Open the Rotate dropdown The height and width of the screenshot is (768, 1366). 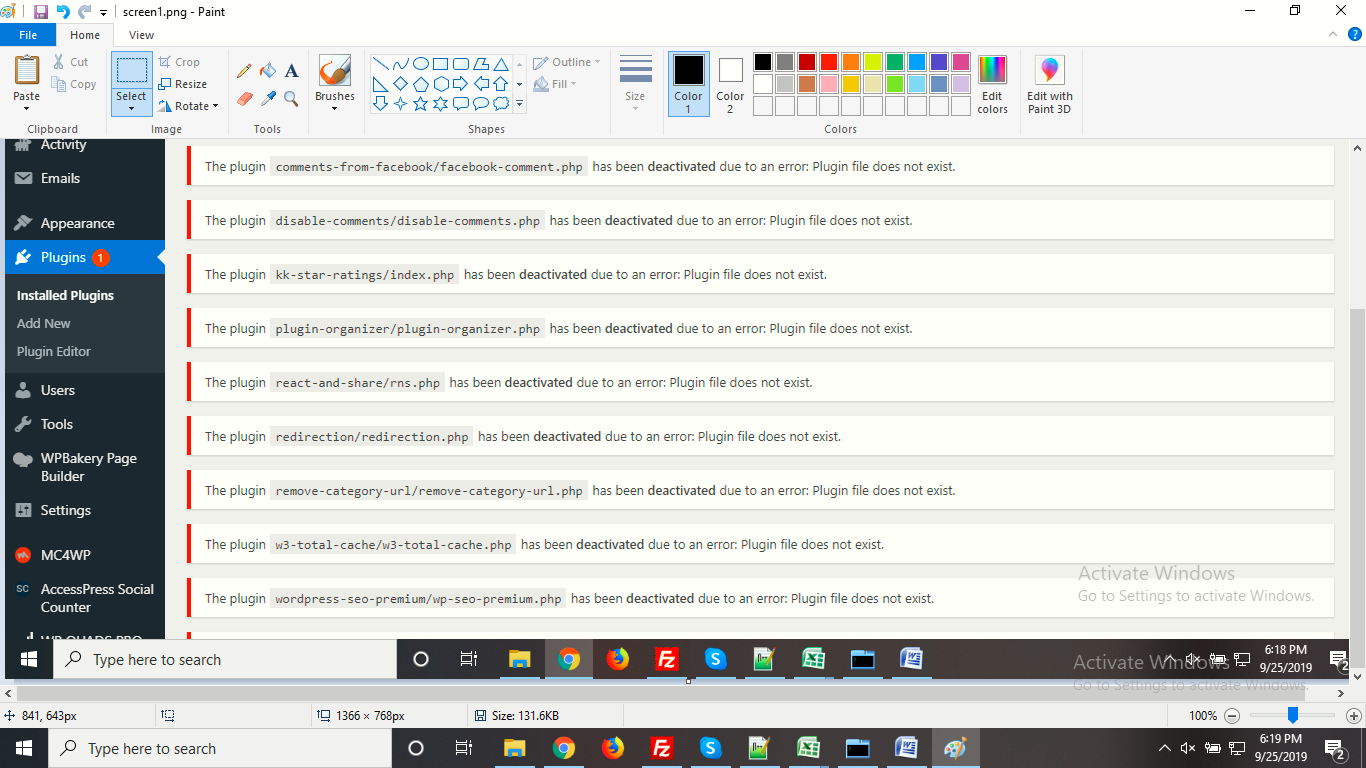190,106
